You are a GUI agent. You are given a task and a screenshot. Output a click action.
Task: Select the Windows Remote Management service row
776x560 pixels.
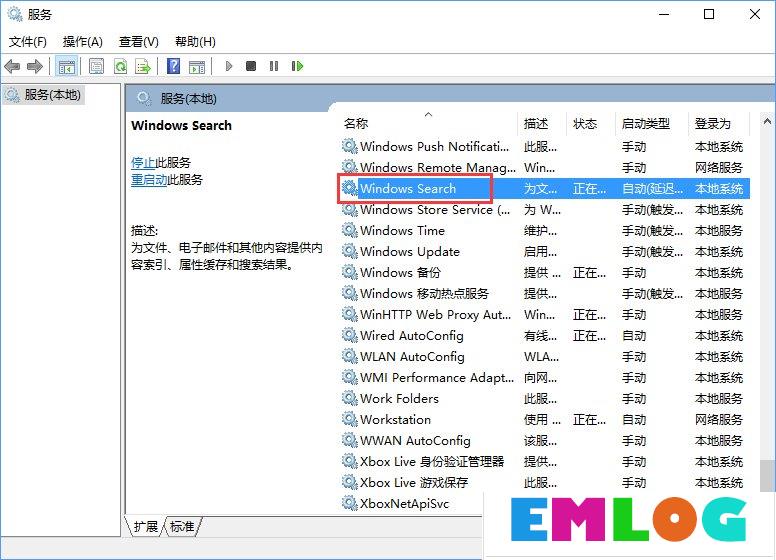(x=545, y=167)
